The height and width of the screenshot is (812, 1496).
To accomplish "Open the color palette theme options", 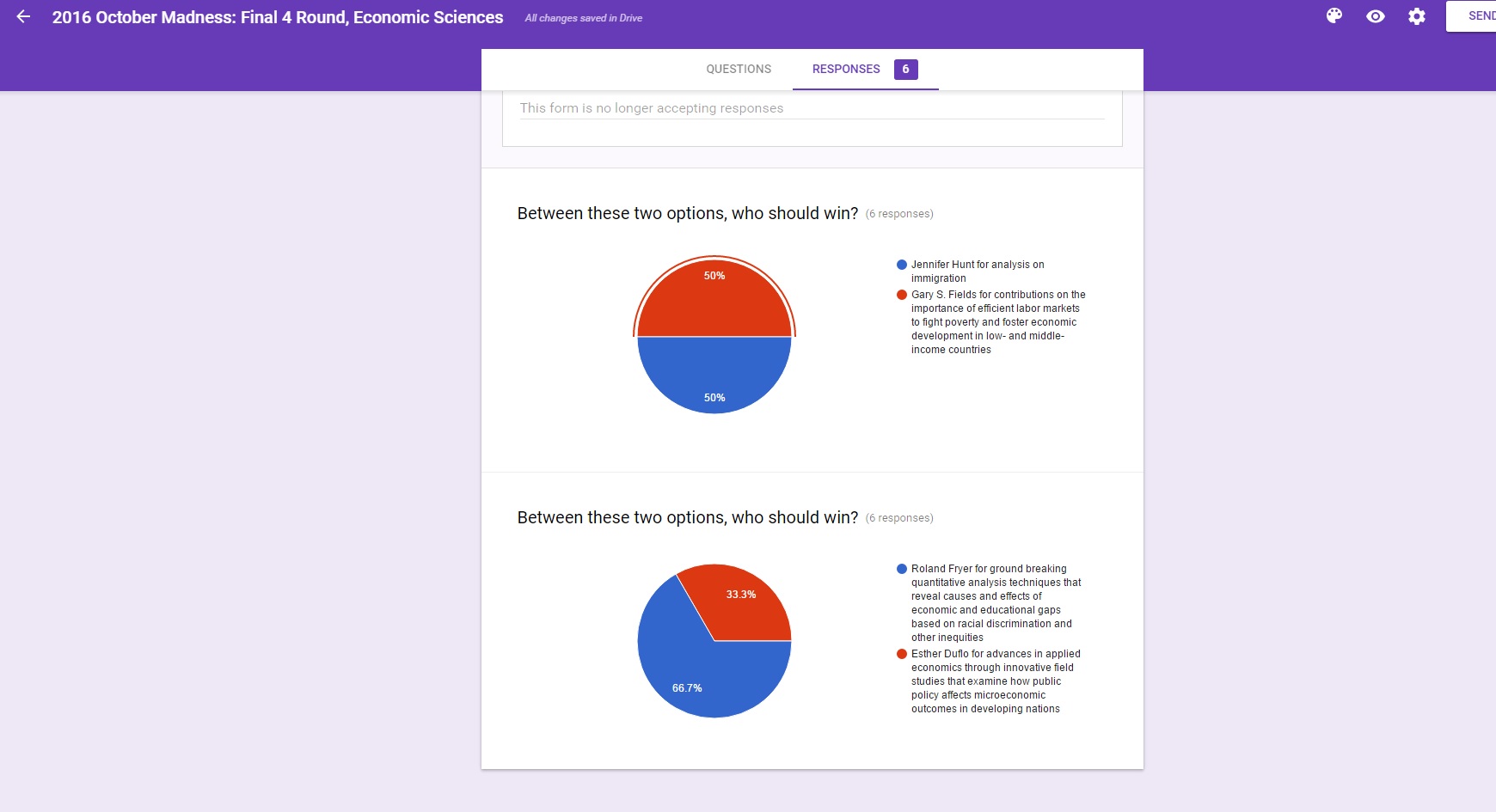I will coord(1334,16).
